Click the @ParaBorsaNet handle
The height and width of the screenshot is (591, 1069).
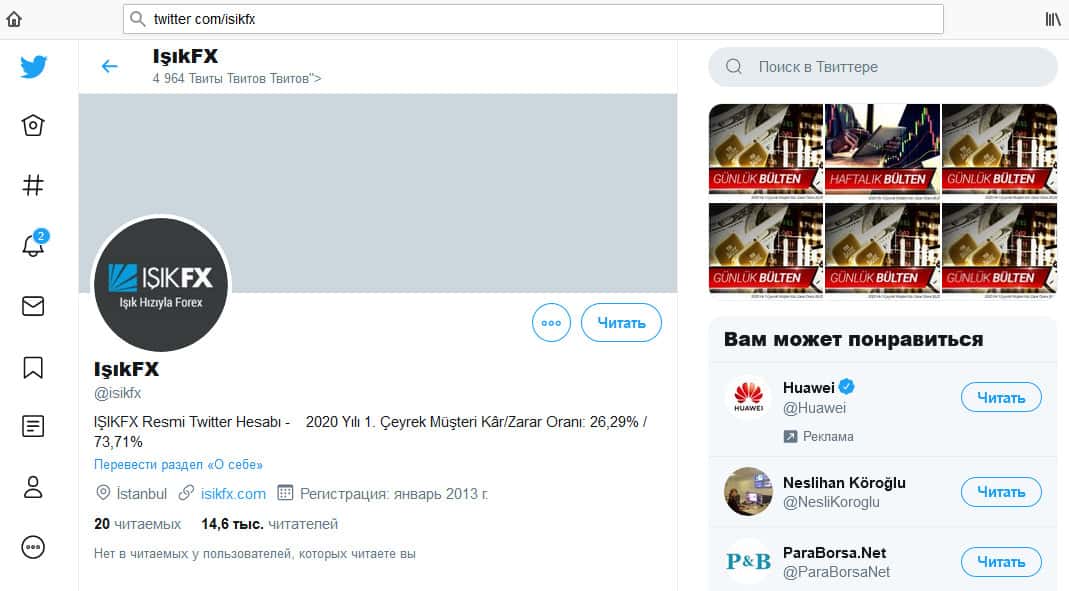coord(837,572)
